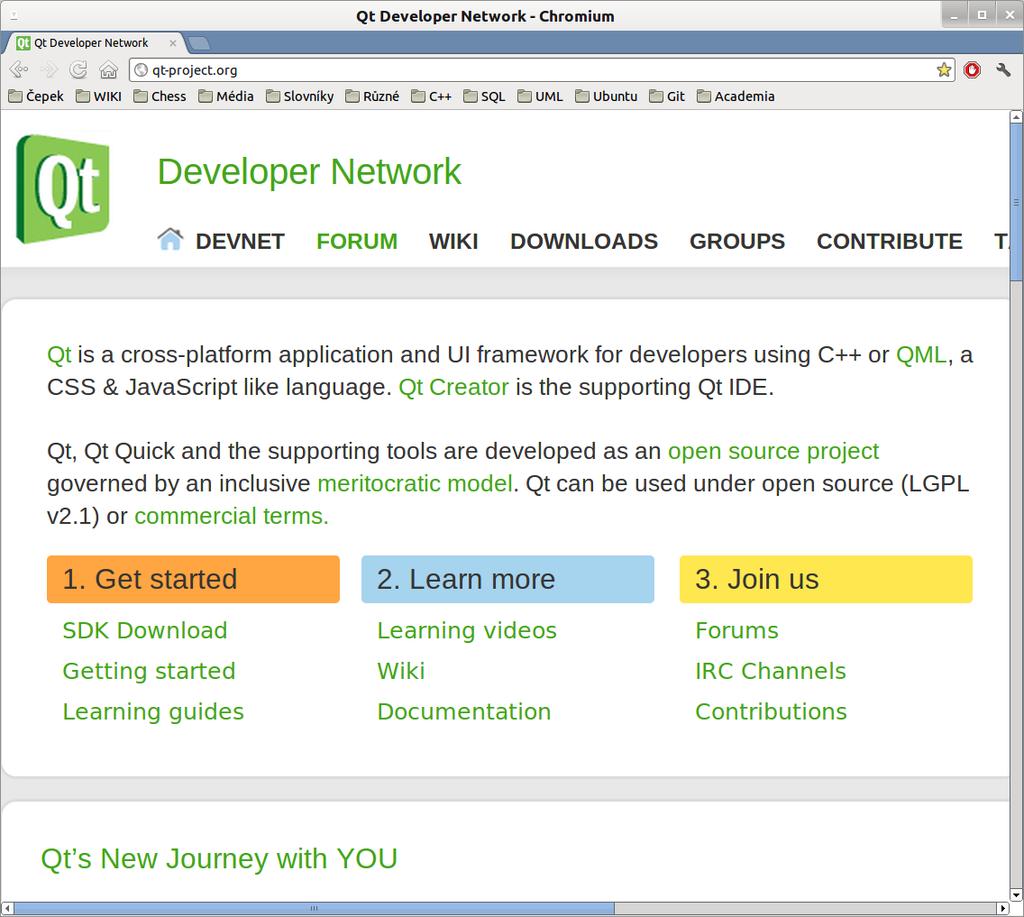Open IRC Channels link
Image resolution: width=1024 pixels, height=917 pixels.
771,671
